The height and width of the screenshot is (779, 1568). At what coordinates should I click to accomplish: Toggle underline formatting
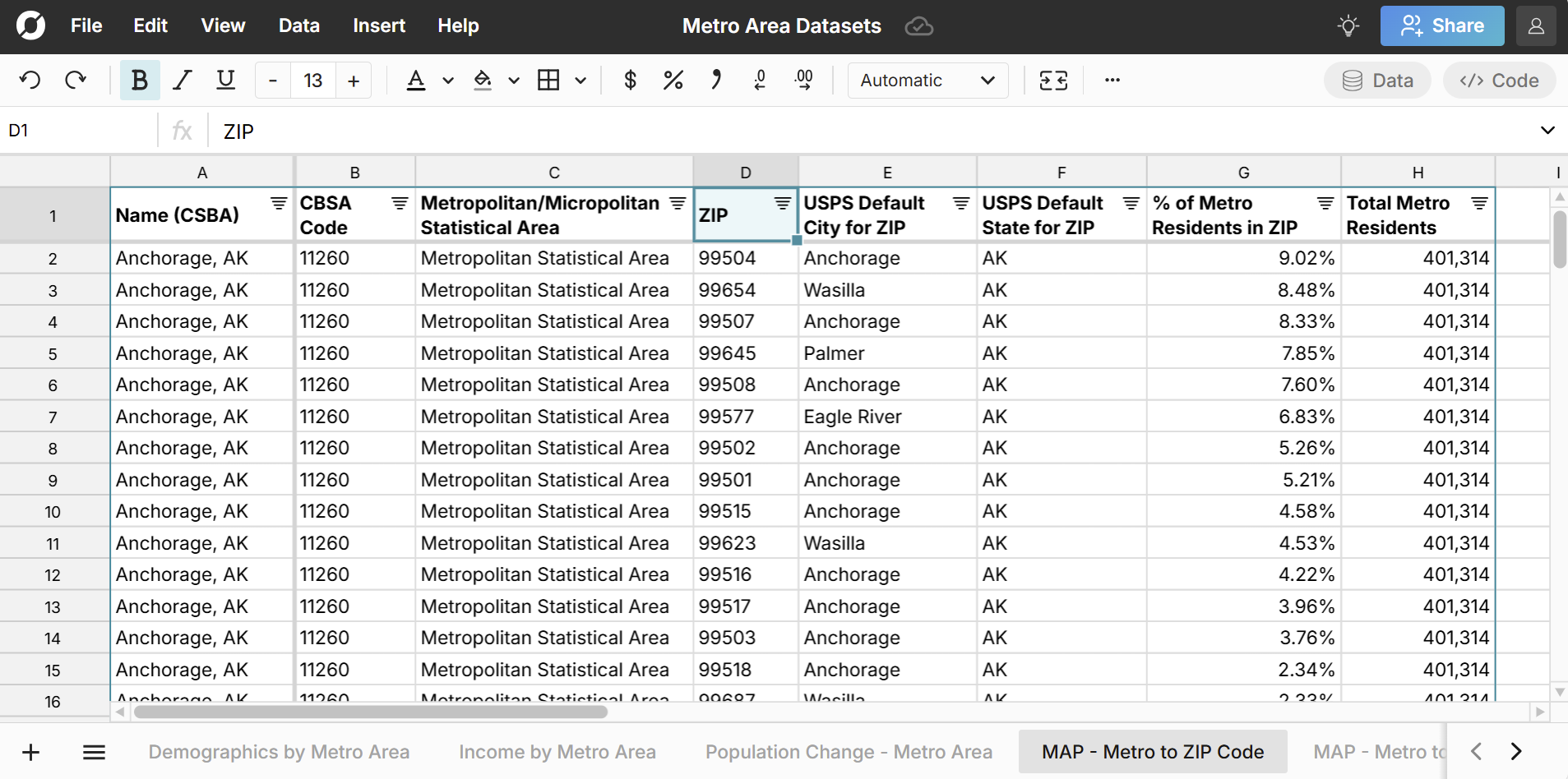pyautogui.click(x=224, y=80)
